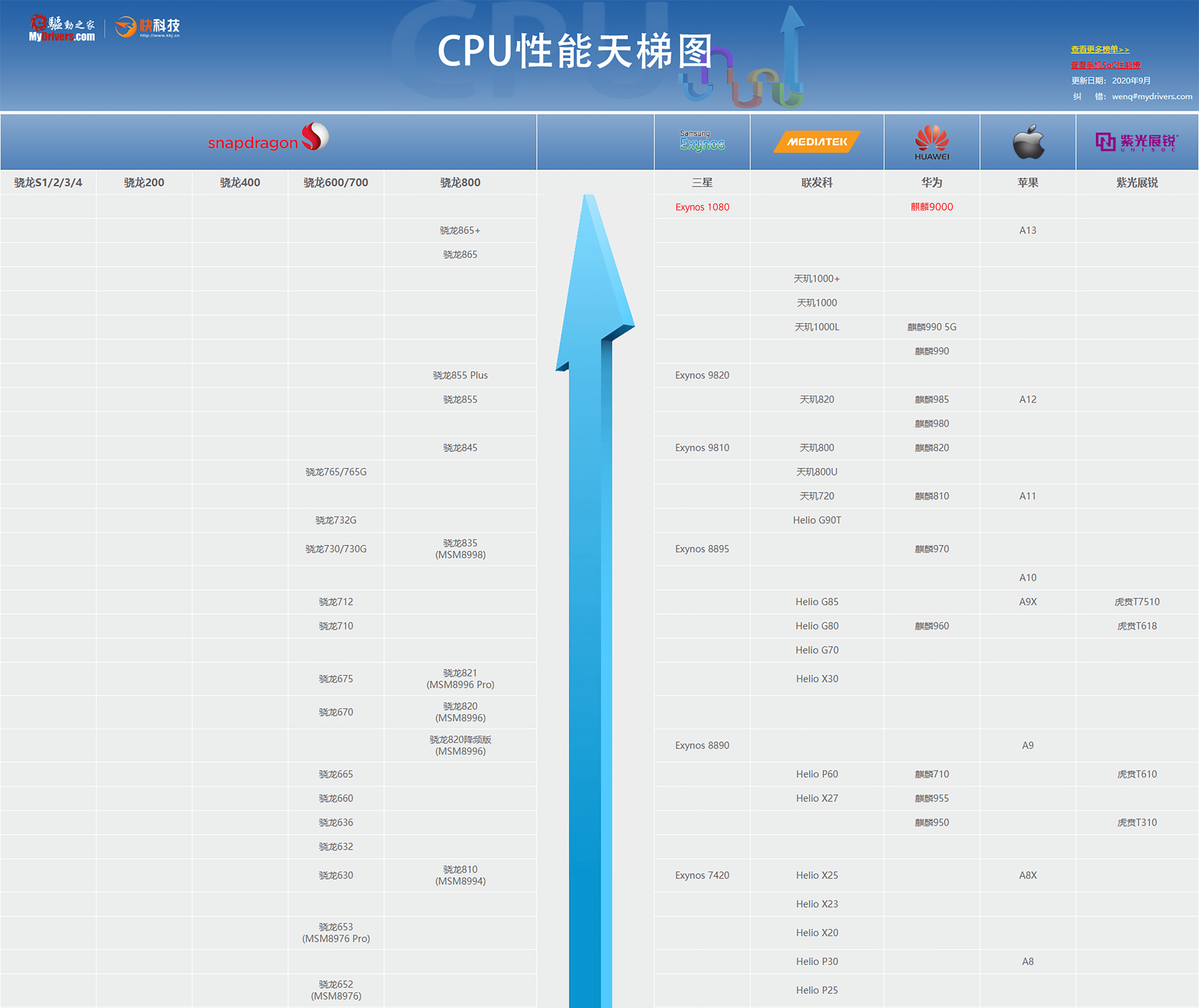
Task: Click the 骁龙712 cell
Action: (x=336, y=602)
